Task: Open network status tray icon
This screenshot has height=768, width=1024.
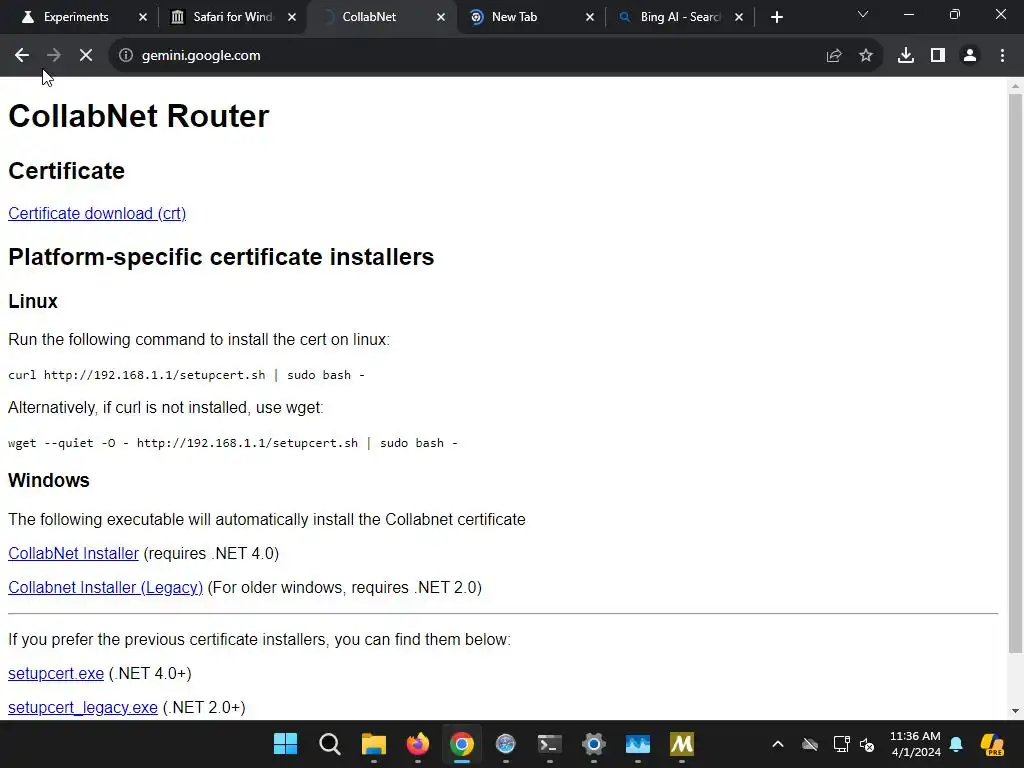Action: pyautogui.click(x=841, y=744)
